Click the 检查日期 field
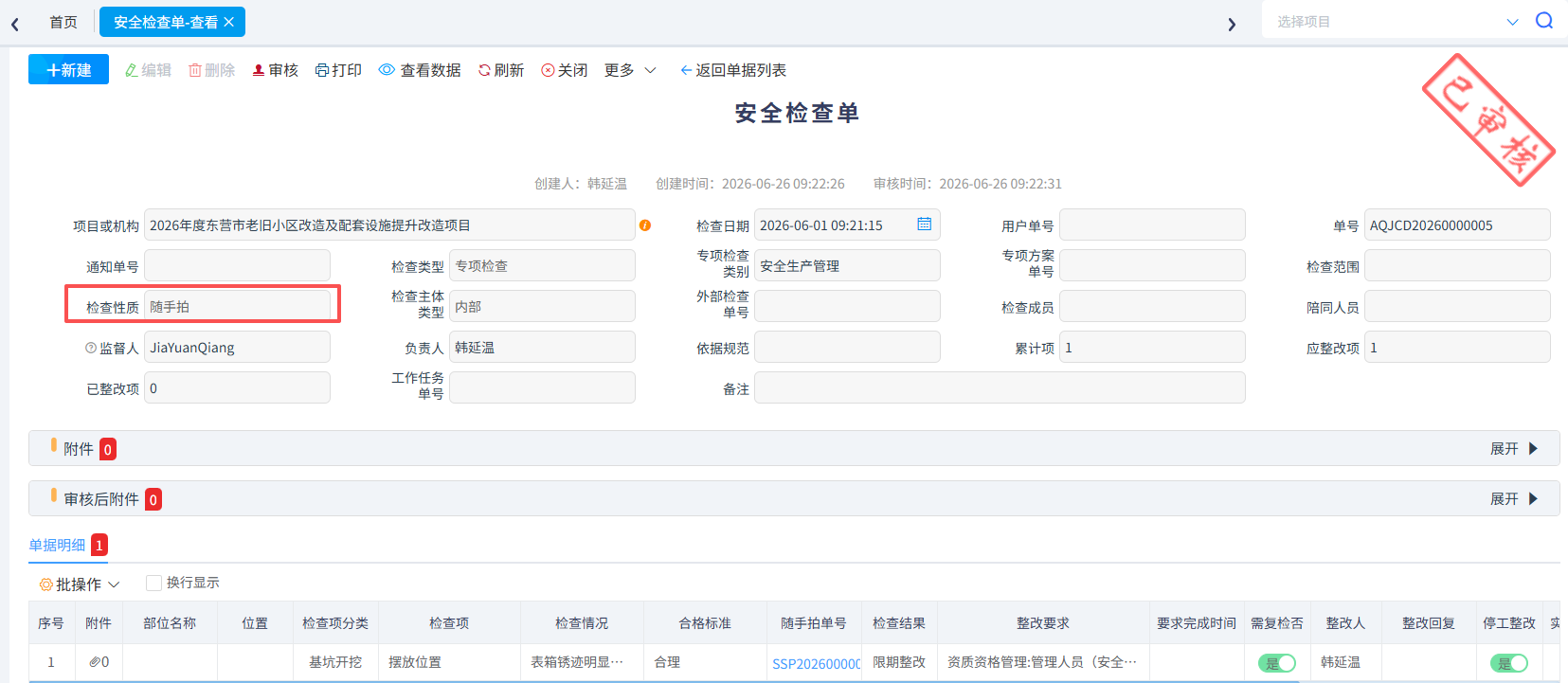 click(x=847, y=225)
